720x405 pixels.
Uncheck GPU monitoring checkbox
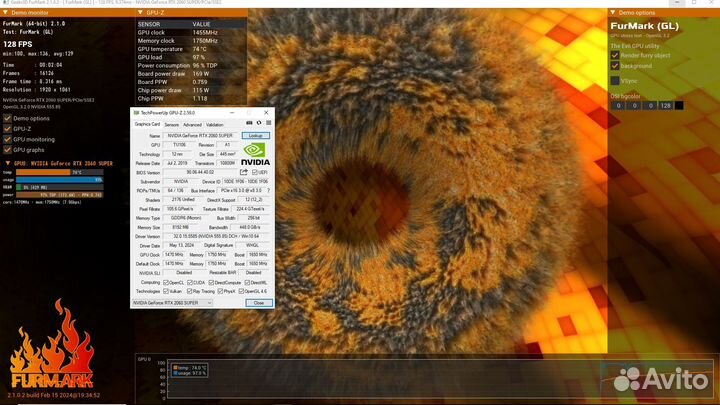click(7, 140)
